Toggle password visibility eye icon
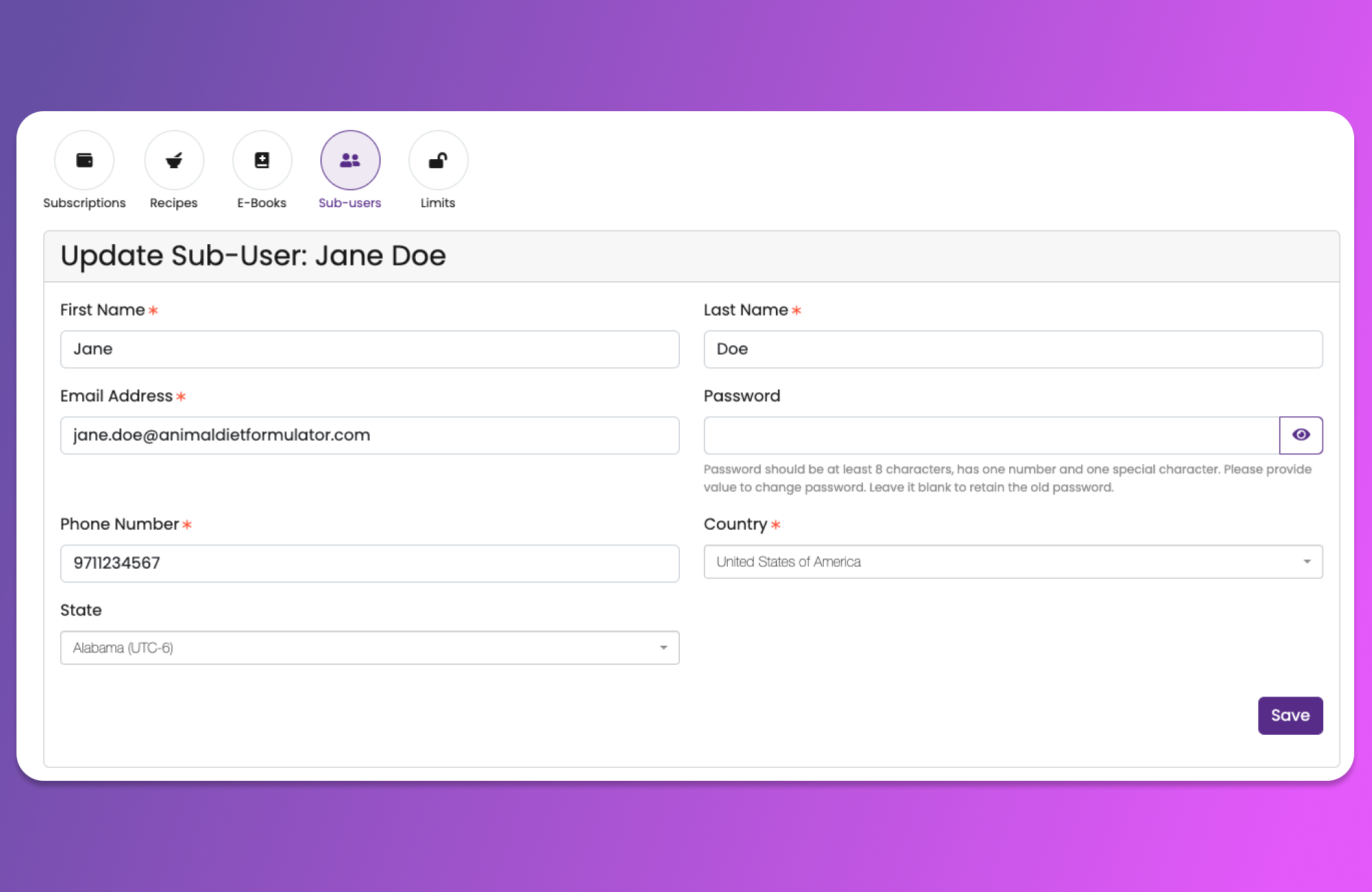 pyautogui.click(x=1301, y=435)
